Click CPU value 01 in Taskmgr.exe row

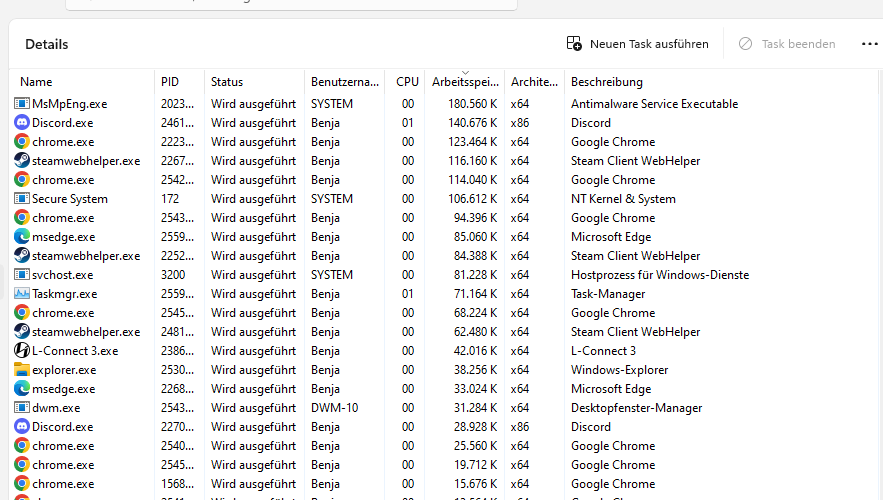(408, 294)
